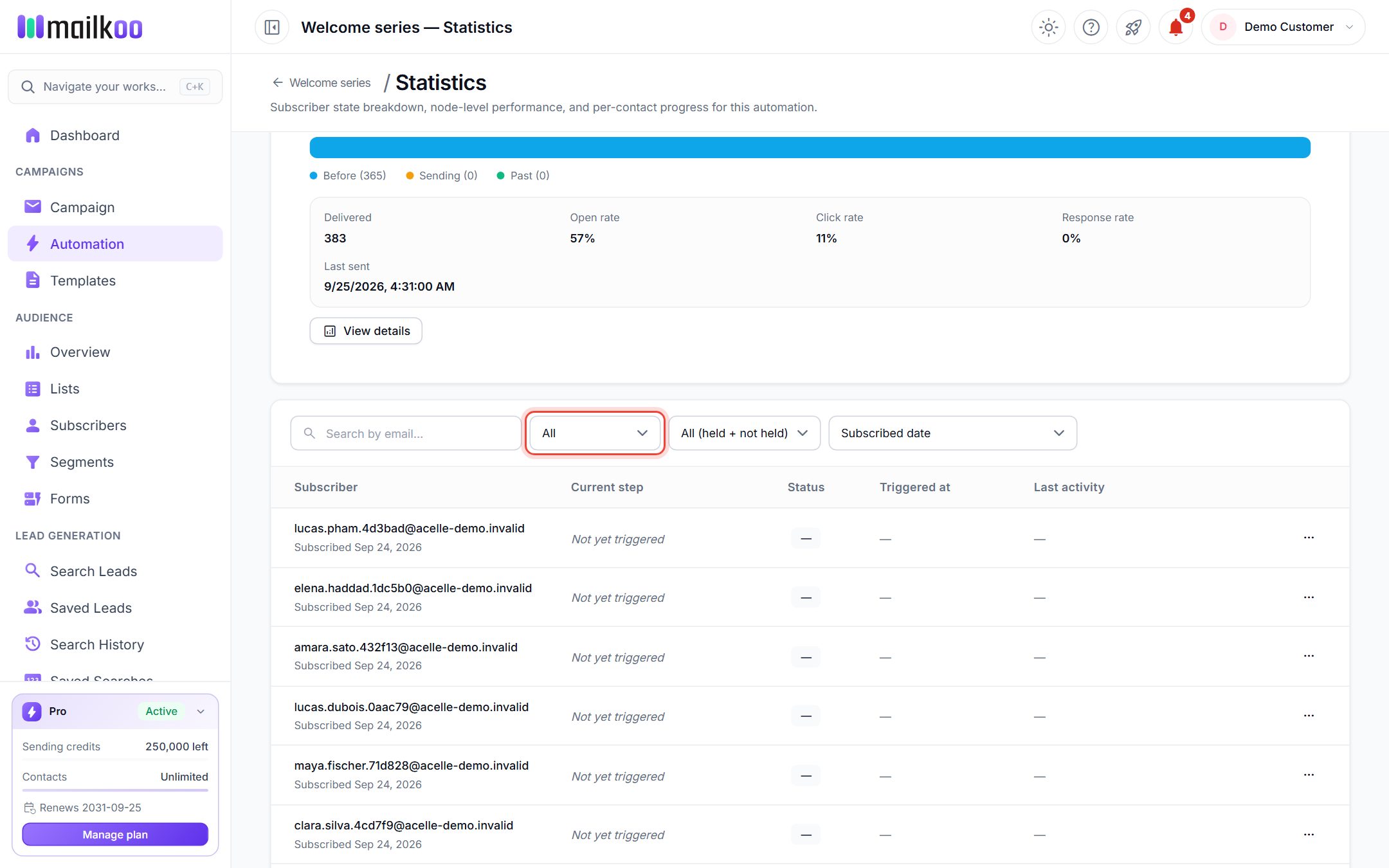1389x868 pixels.
Task: Click the Last activity column header
Action: [x=1069, y=487]
